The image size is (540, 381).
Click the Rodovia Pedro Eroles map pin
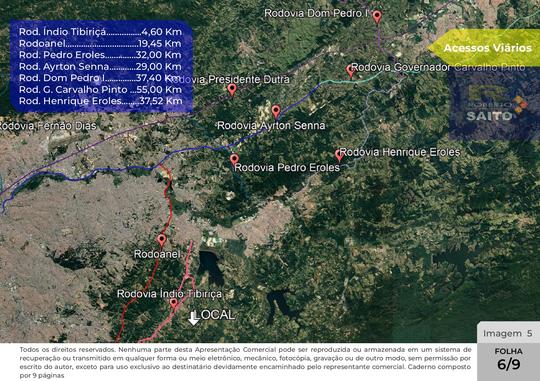[x=234, y=160]
